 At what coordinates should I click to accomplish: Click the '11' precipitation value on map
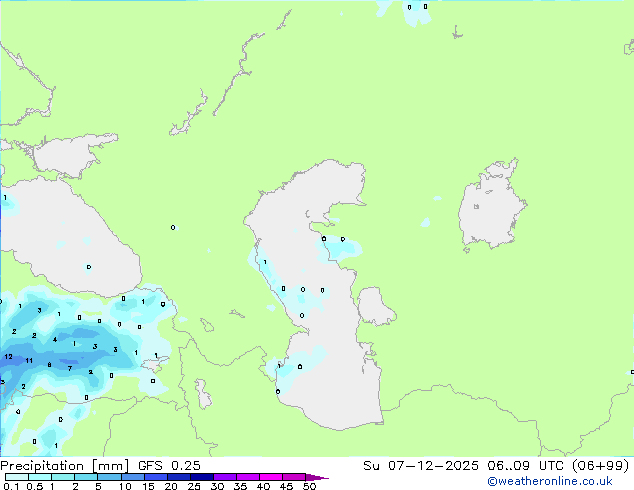tap(29, 361)
